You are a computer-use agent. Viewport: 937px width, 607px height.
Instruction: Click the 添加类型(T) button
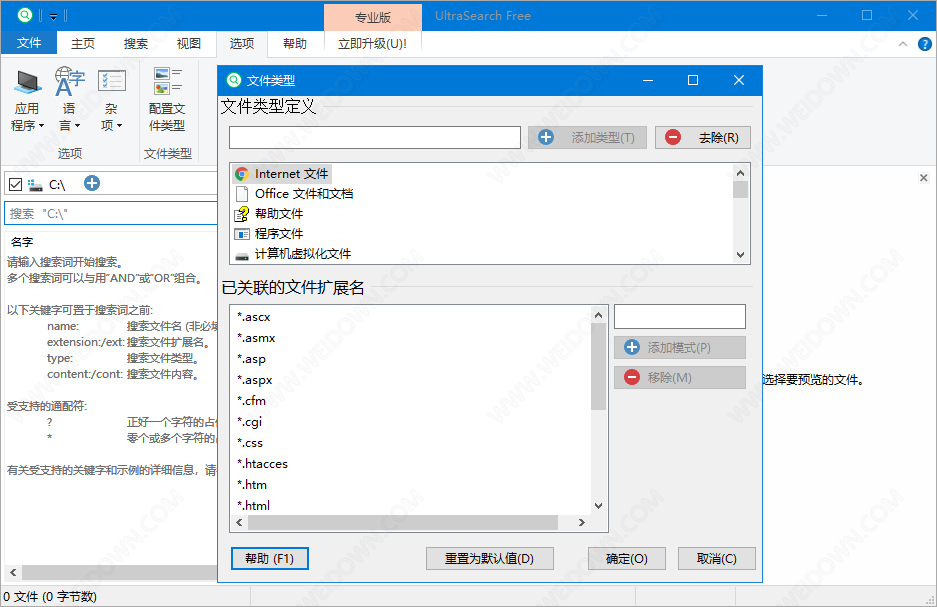(587, 137)
